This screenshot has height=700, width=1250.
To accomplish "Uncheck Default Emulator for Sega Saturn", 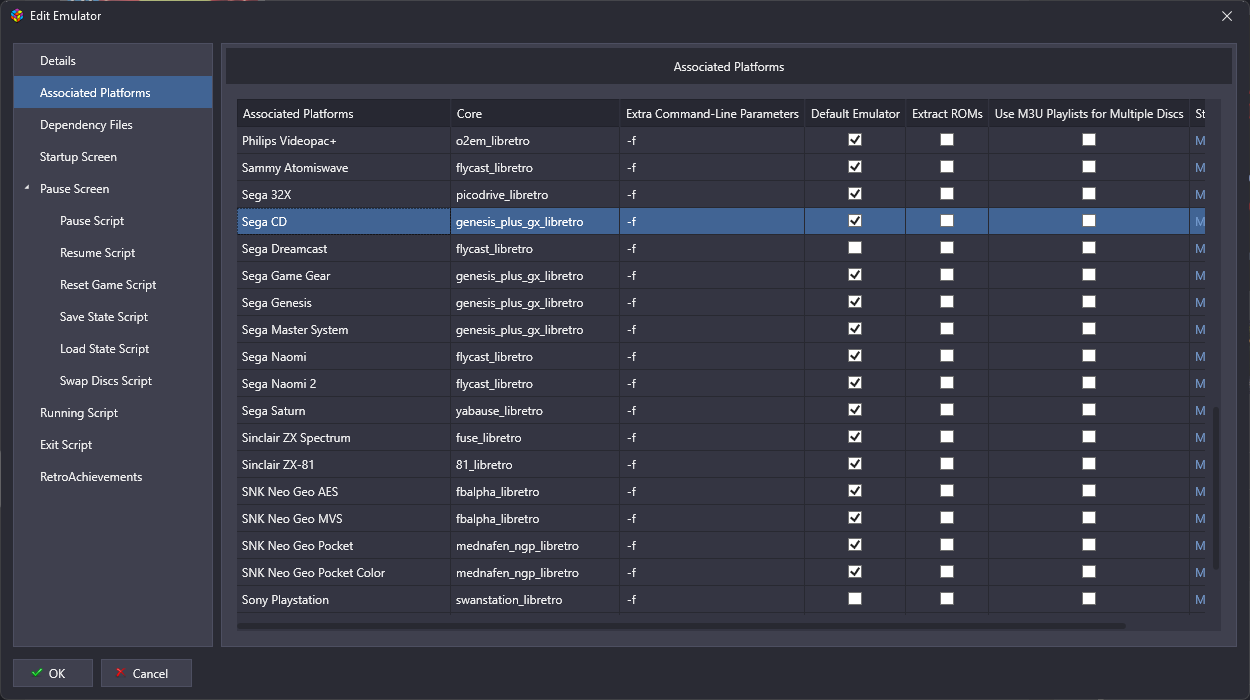I will tap(855, 410).
